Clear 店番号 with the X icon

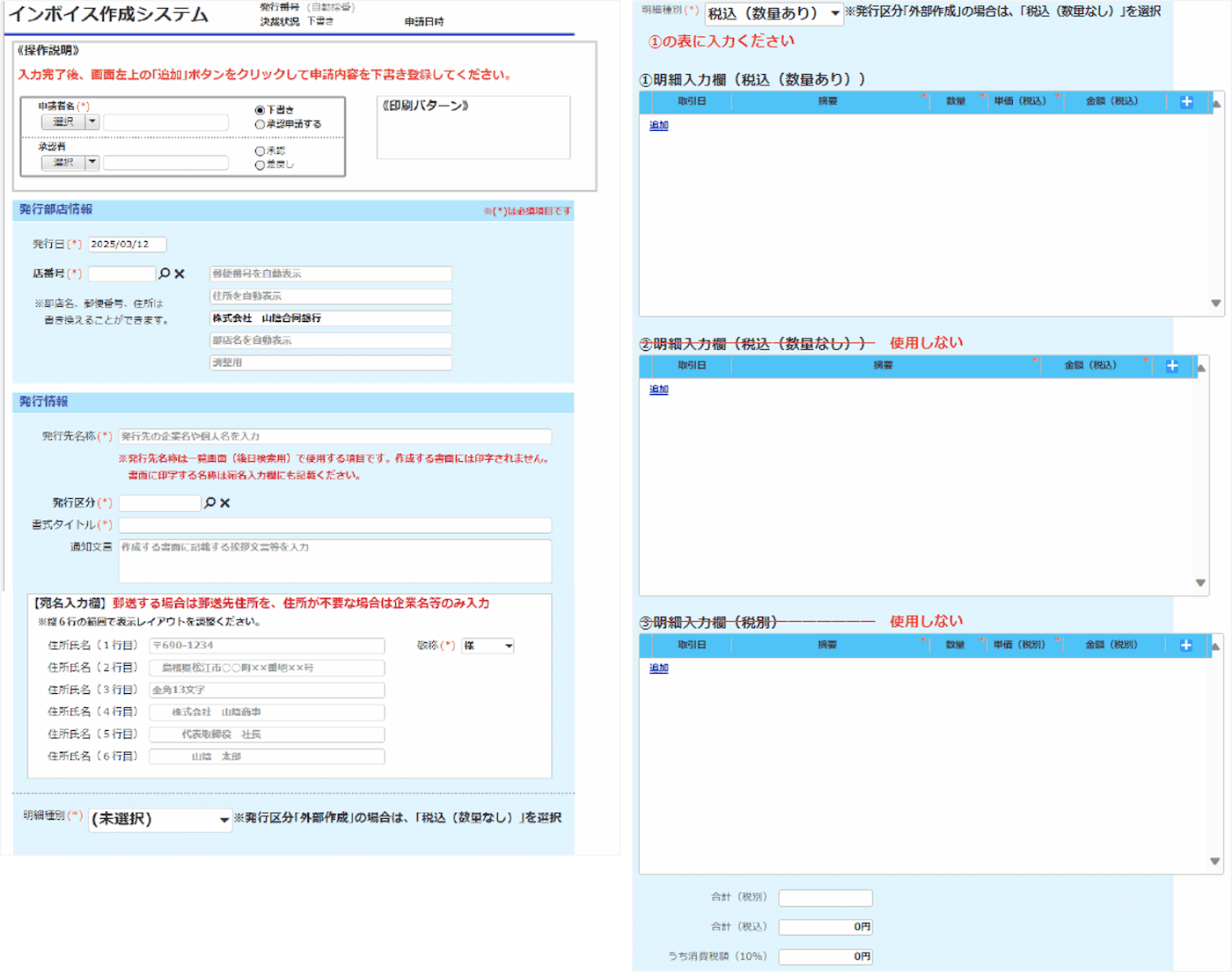point(180,274)
